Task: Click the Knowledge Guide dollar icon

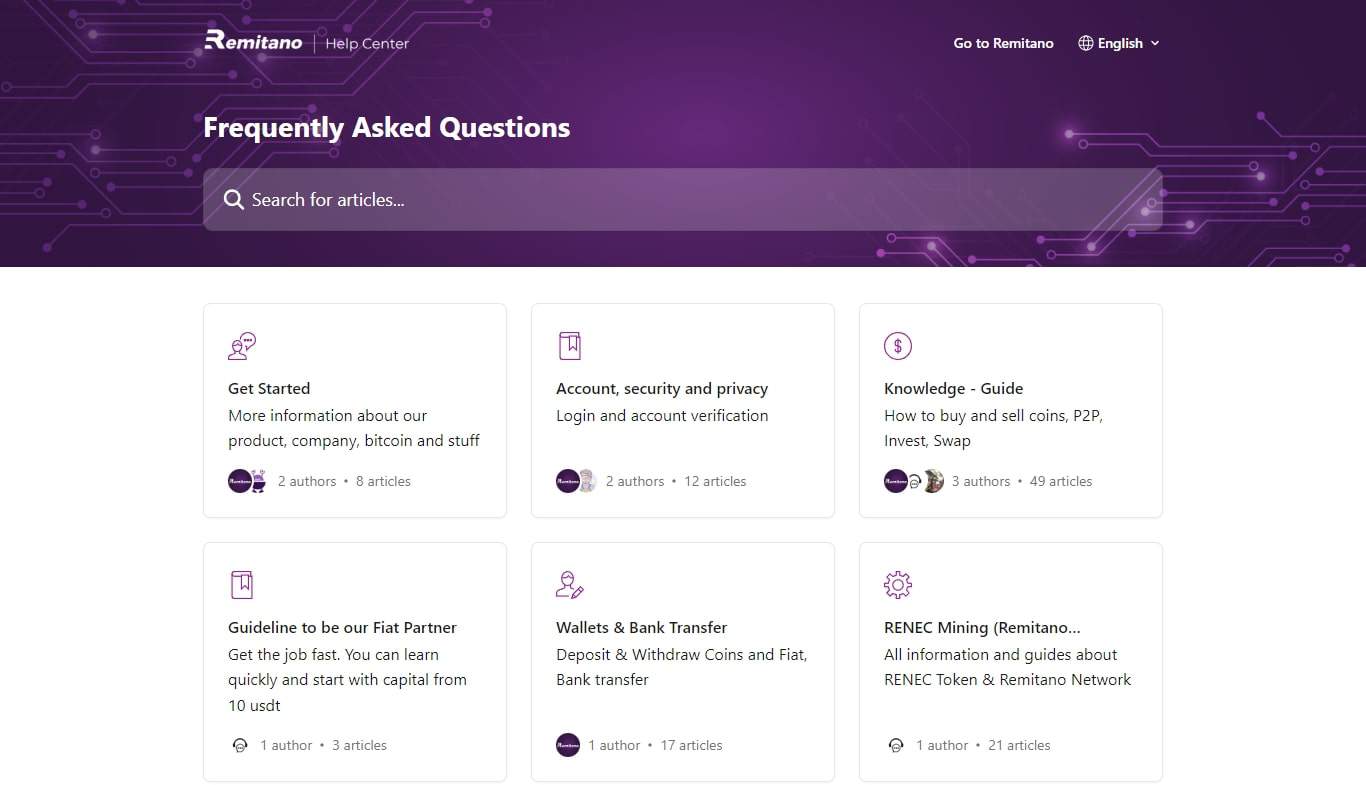Action: [897, 346]
